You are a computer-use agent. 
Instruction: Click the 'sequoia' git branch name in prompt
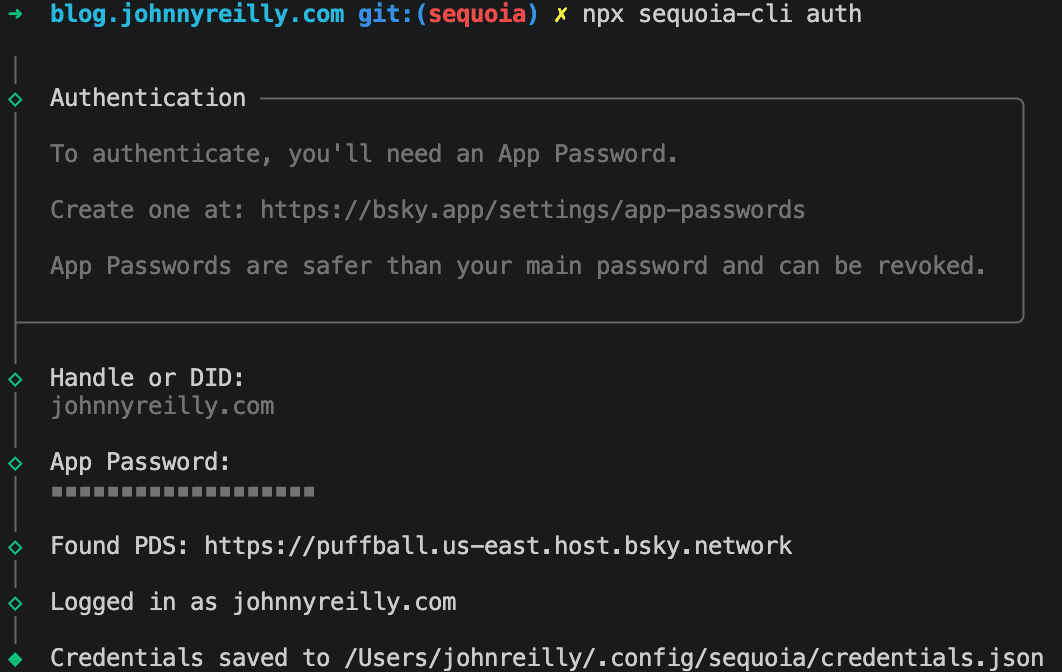477,14
